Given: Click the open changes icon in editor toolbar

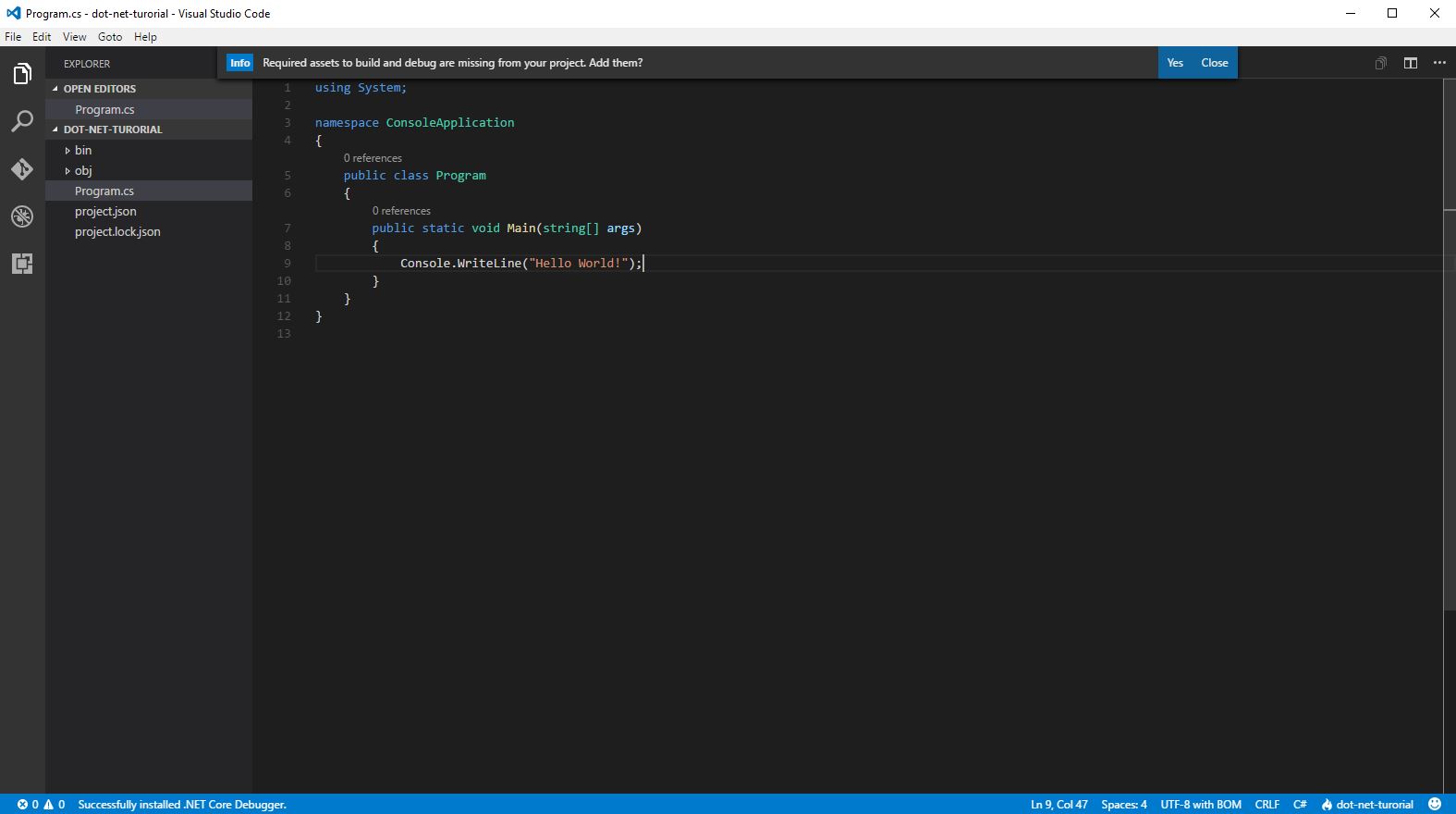Looking at the screenshot, I should click(1380, 63).
